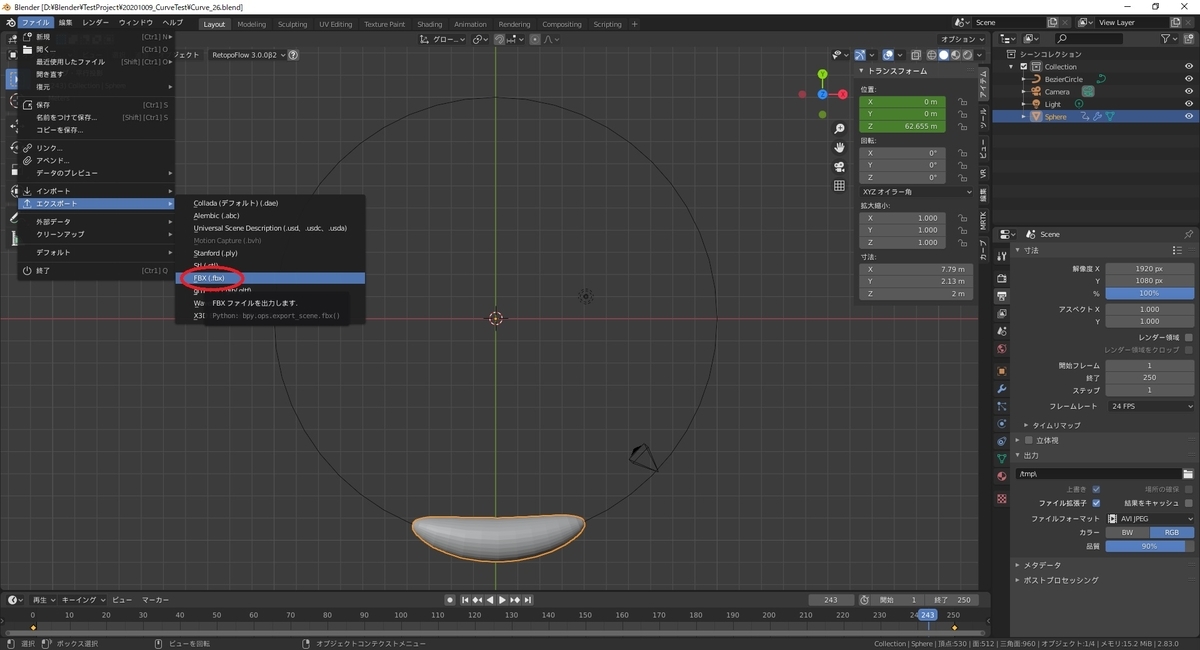
Task: Expand the Sphere item in the outliner
Action: coord(1024,117)
